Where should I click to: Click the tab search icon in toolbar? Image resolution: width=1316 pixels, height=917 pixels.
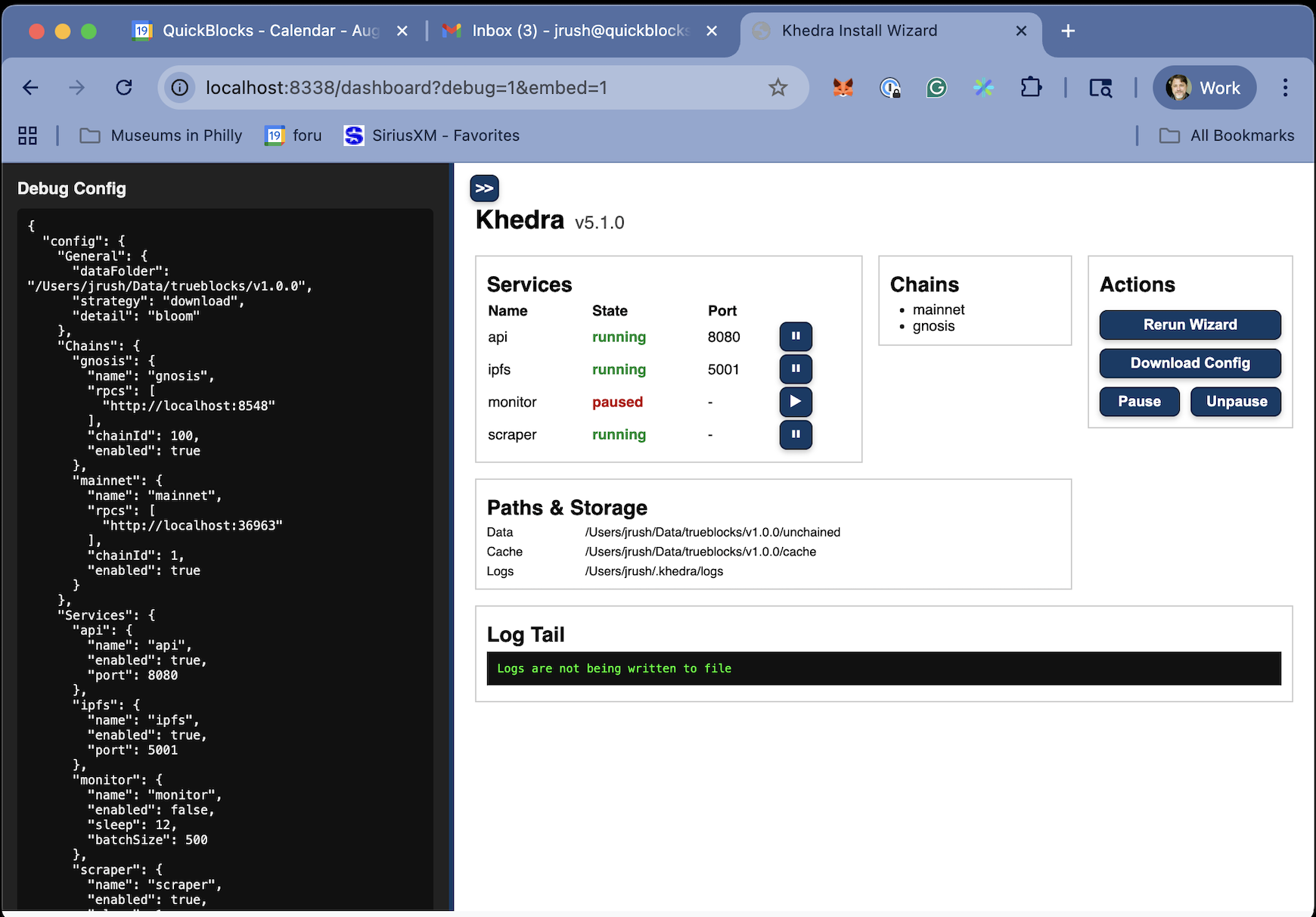1100,88
